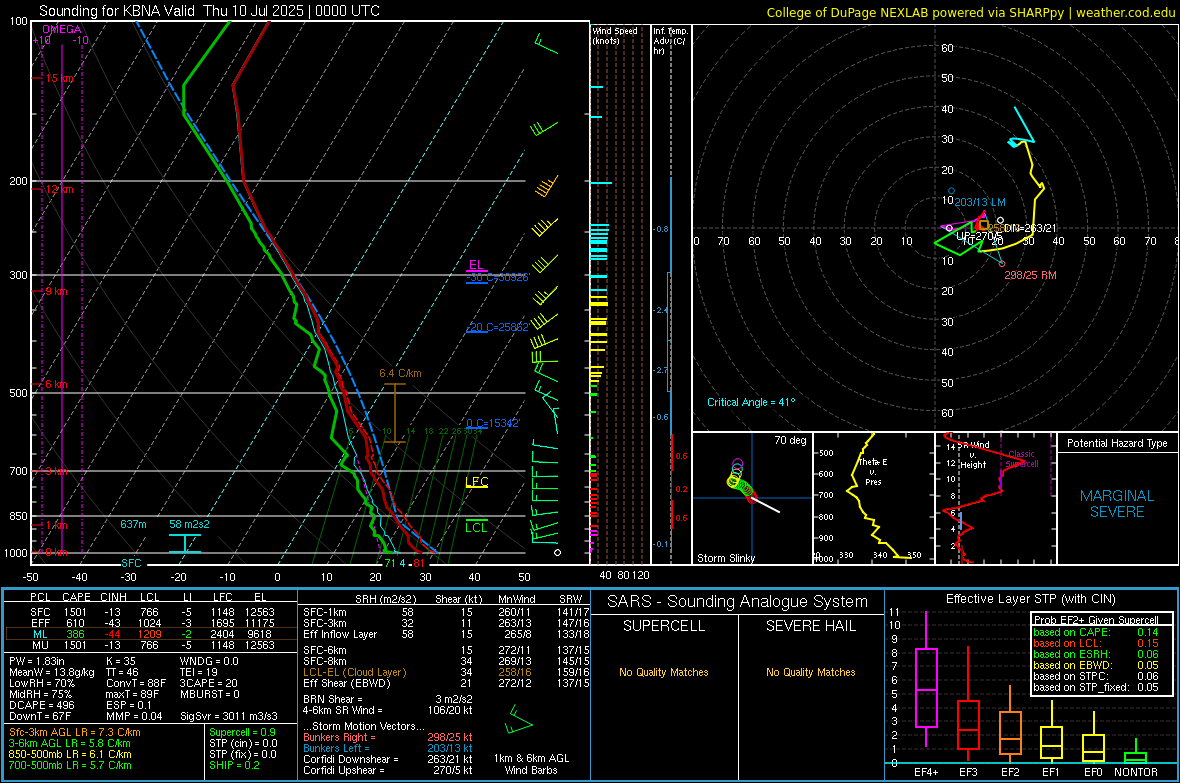Viewport: 1180px width, 783px height.
Task: Click the 'Classic Supercell' magenta label
Action: coord(1022,459)
